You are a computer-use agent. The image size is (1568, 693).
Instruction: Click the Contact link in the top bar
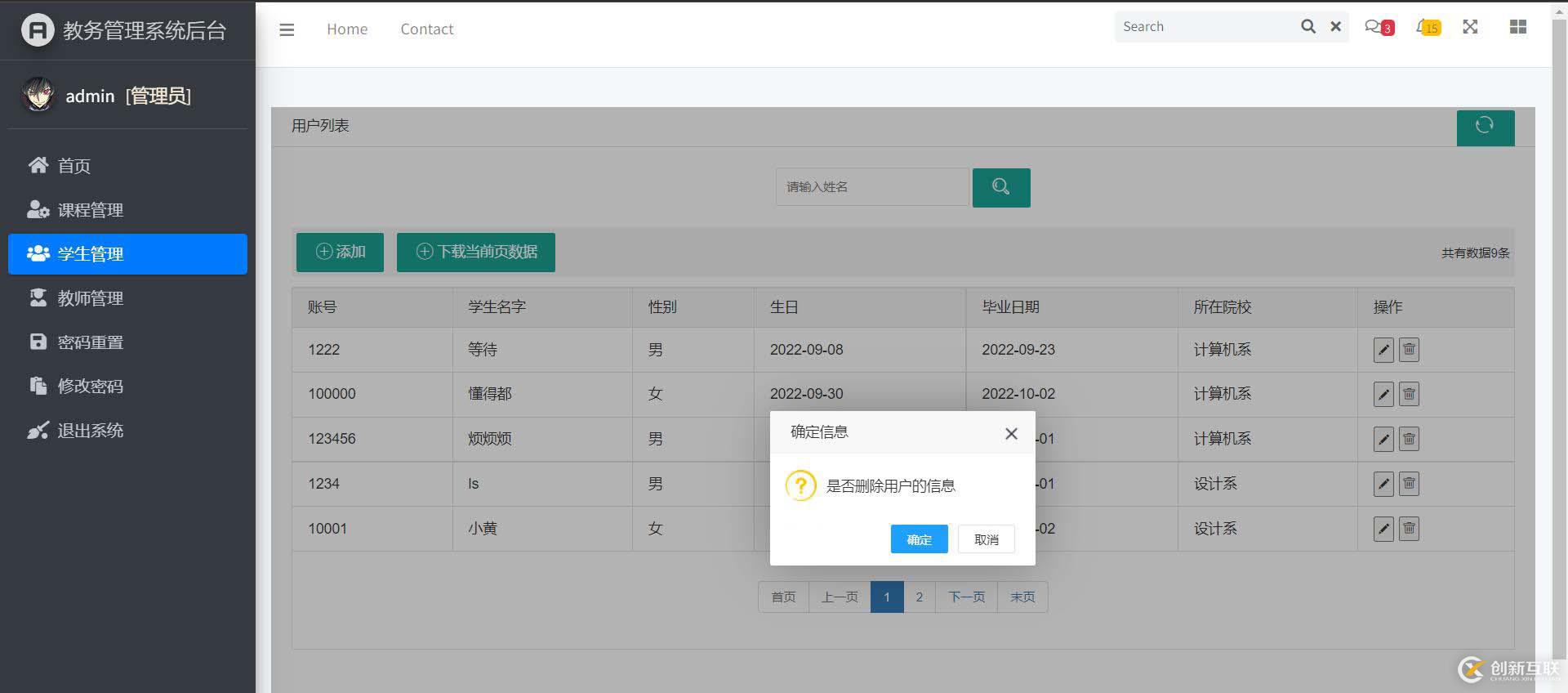(426, 29)
